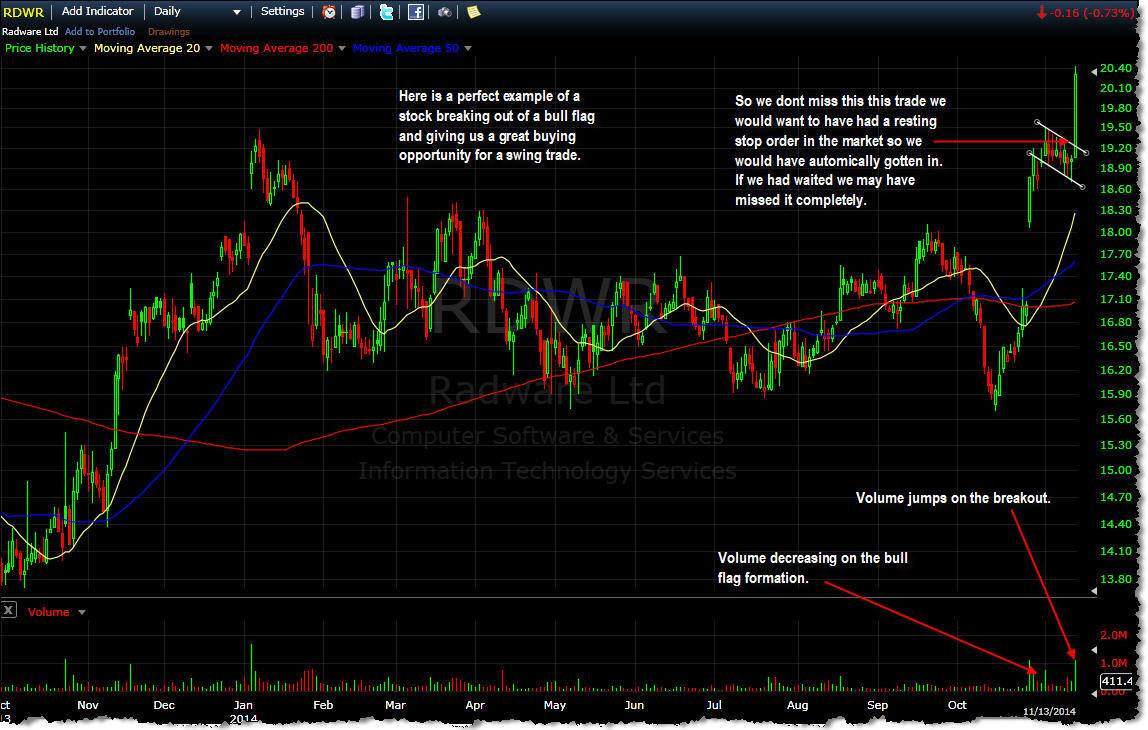This screenshot has height=730, width=1148.
Task: Click the volume scale triangle below 2.0M
Action: 1094,649
